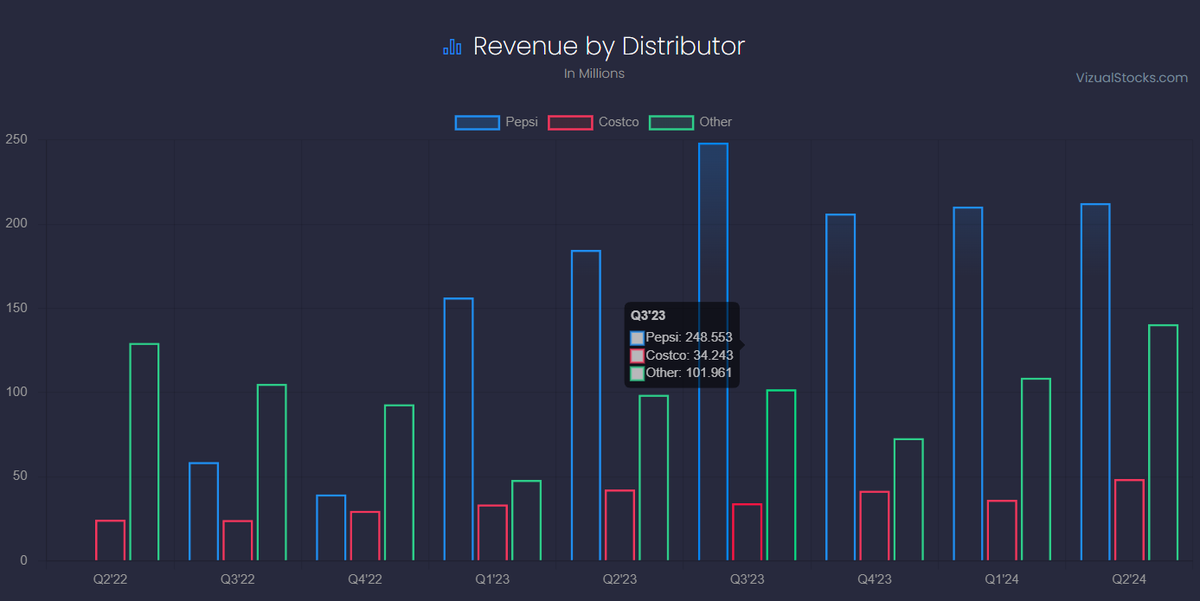Select the Other bar for Q1'24
1200x601 pixels.
1035,470
